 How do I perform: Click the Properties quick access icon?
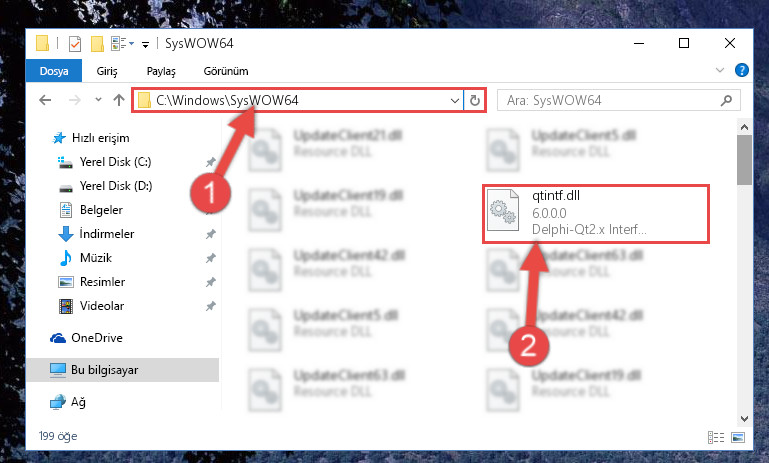(75, 44)
